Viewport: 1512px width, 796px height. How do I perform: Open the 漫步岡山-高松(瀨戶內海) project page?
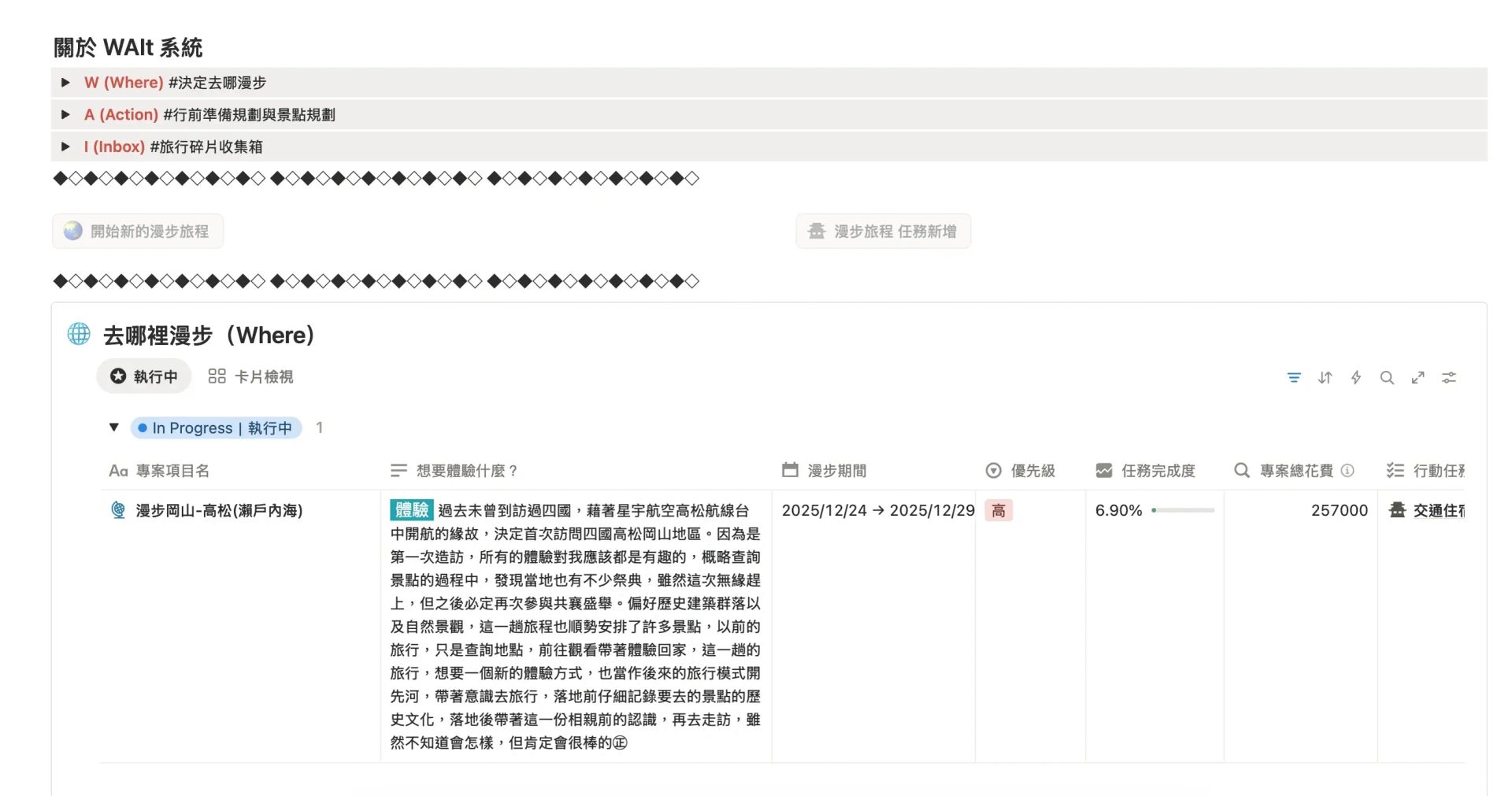[219, 511]
